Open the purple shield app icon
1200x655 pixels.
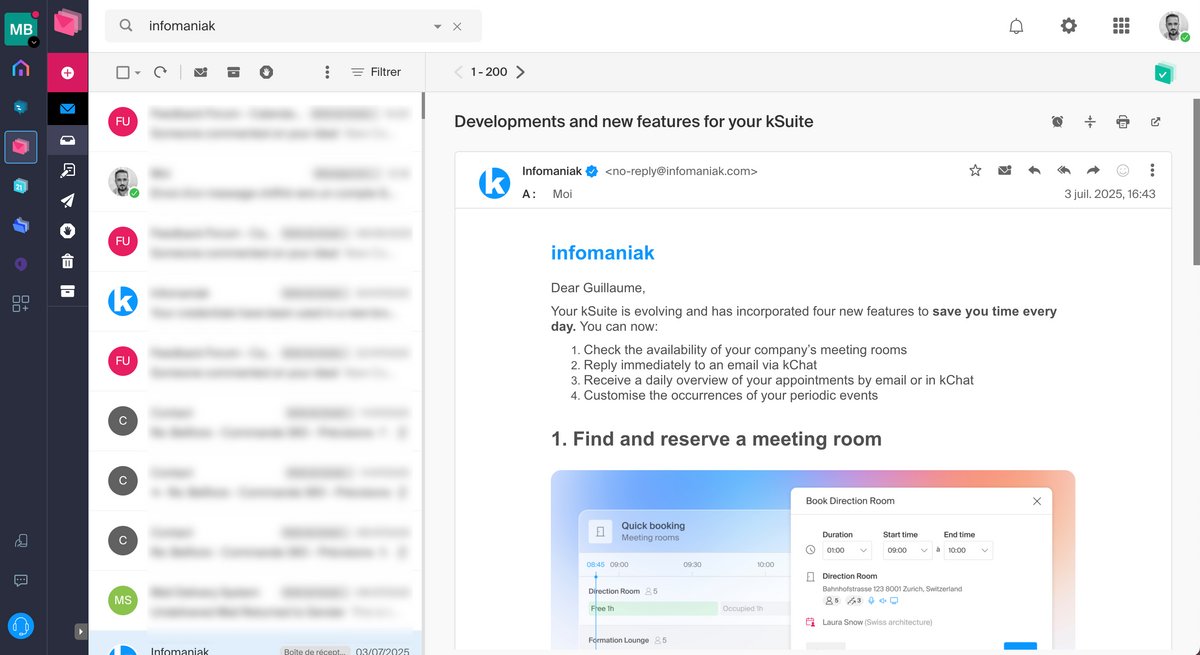(x=21, y=264)
